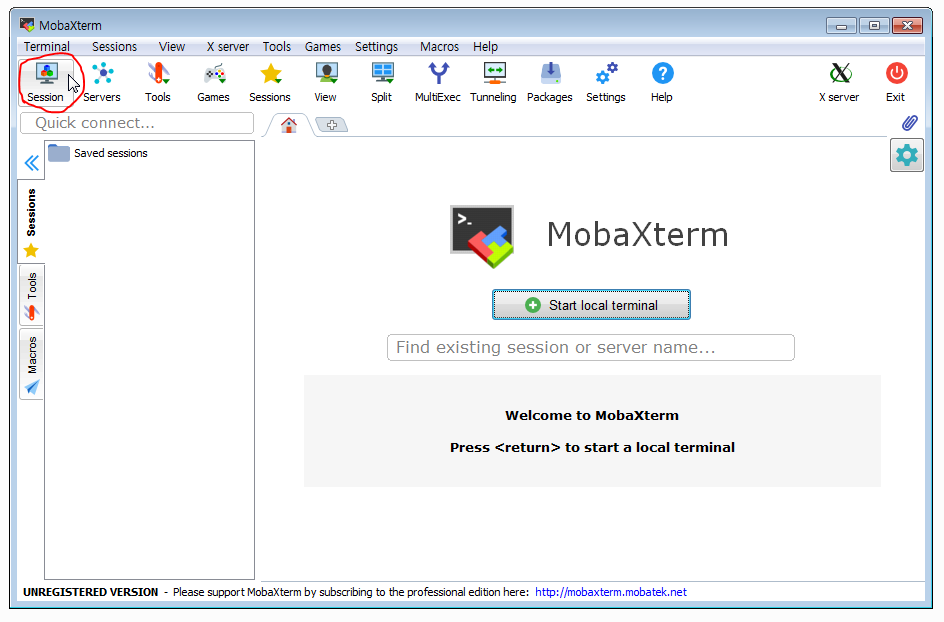The width and height of the screenshot is (944, 622).
Task: Click the large MobaXterm logo image
Action: click(482, 235)
